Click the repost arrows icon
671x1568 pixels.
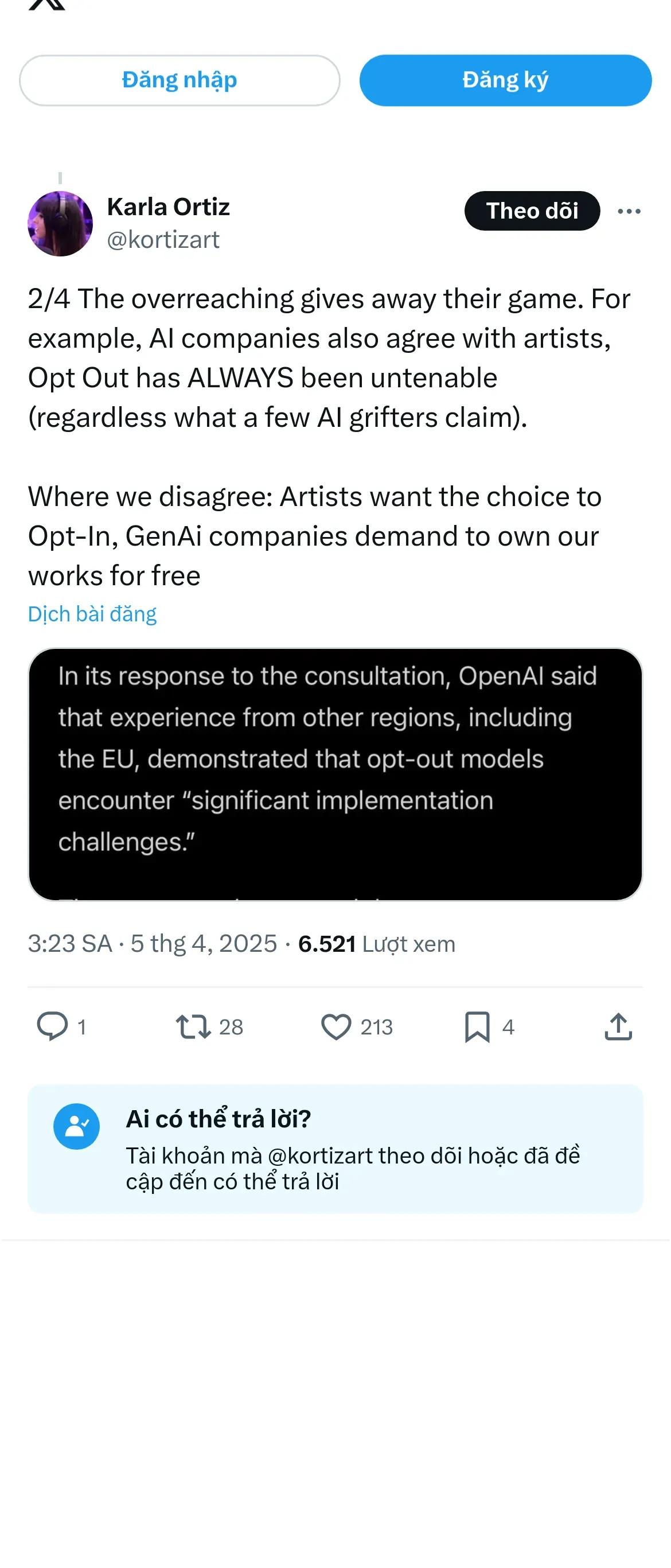click(x=193, y=1026)
